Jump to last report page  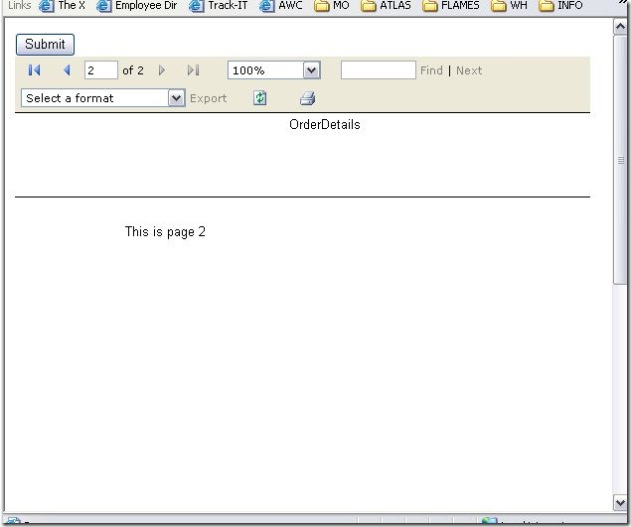click(x=194, y=70)
